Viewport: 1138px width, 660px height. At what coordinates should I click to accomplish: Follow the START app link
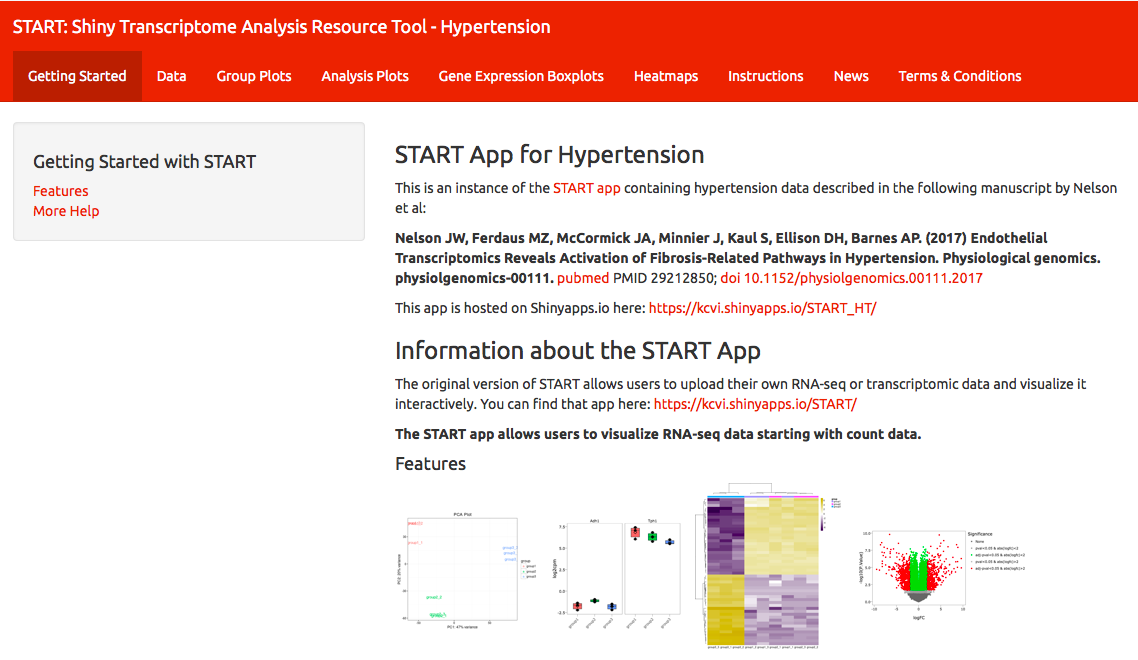tap(586, 188)
